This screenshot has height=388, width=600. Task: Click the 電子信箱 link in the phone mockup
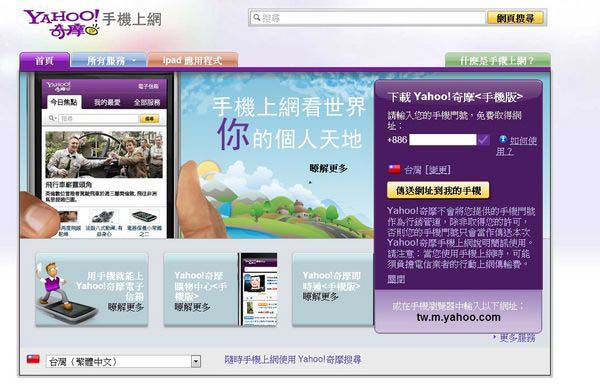[x=148, y=86]
